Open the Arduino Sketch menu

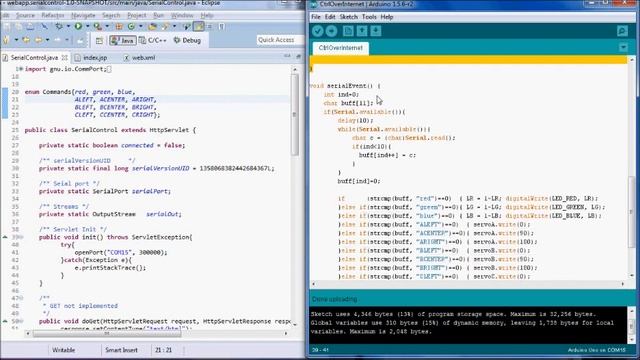[349, 17]
